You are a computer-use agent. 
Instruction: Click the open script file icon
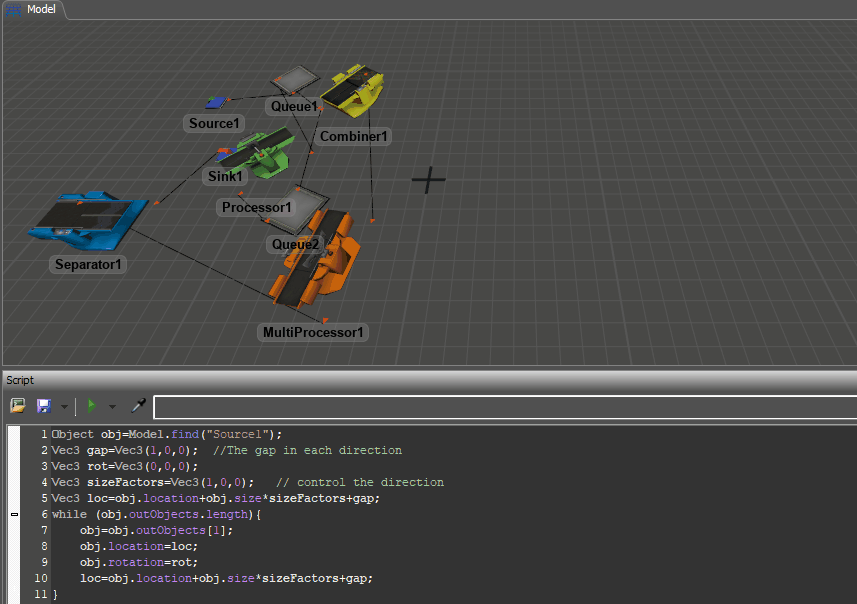click(x=18, y=406)
